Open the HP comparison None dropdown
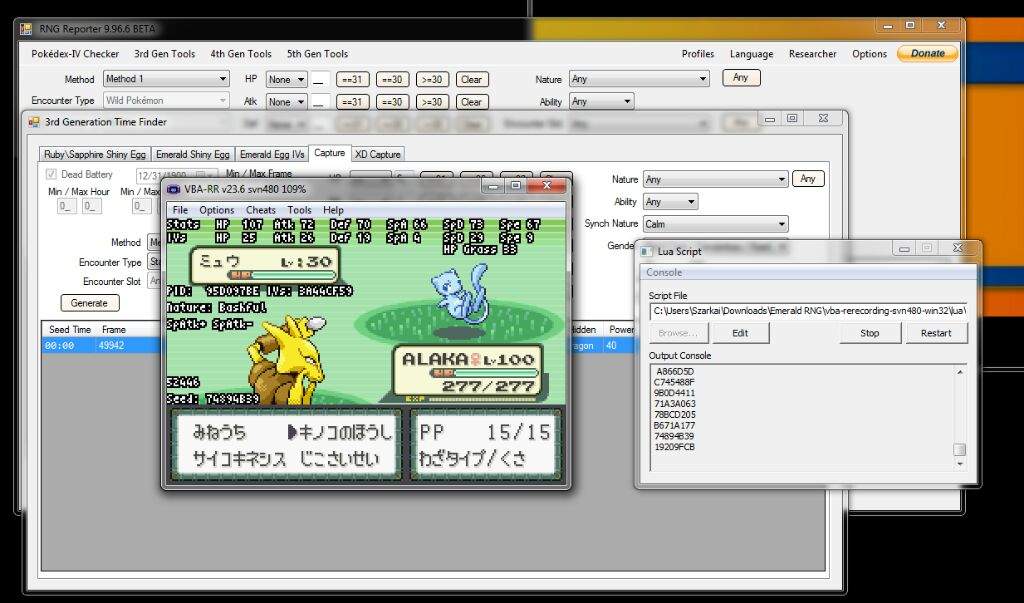Viewport: 1024px width, 603px height. coord(286,80)
